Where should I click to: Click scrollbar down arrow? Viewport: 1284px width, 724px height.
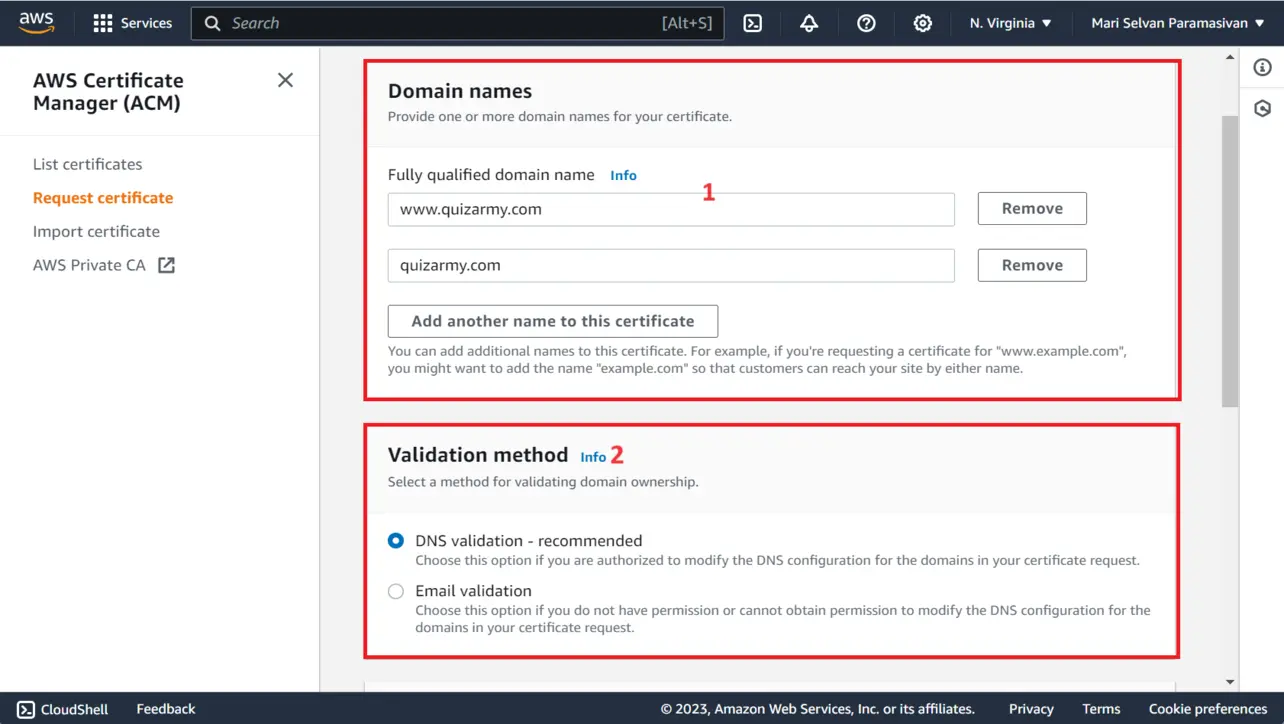coord(1230,682)
